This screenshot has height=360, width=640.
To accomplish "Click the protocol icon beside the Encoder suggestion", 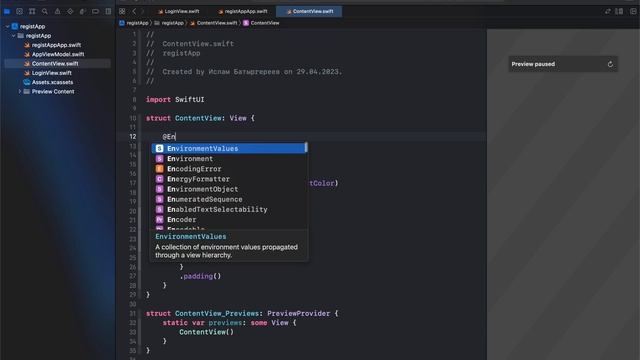I will tap(160, 220).
